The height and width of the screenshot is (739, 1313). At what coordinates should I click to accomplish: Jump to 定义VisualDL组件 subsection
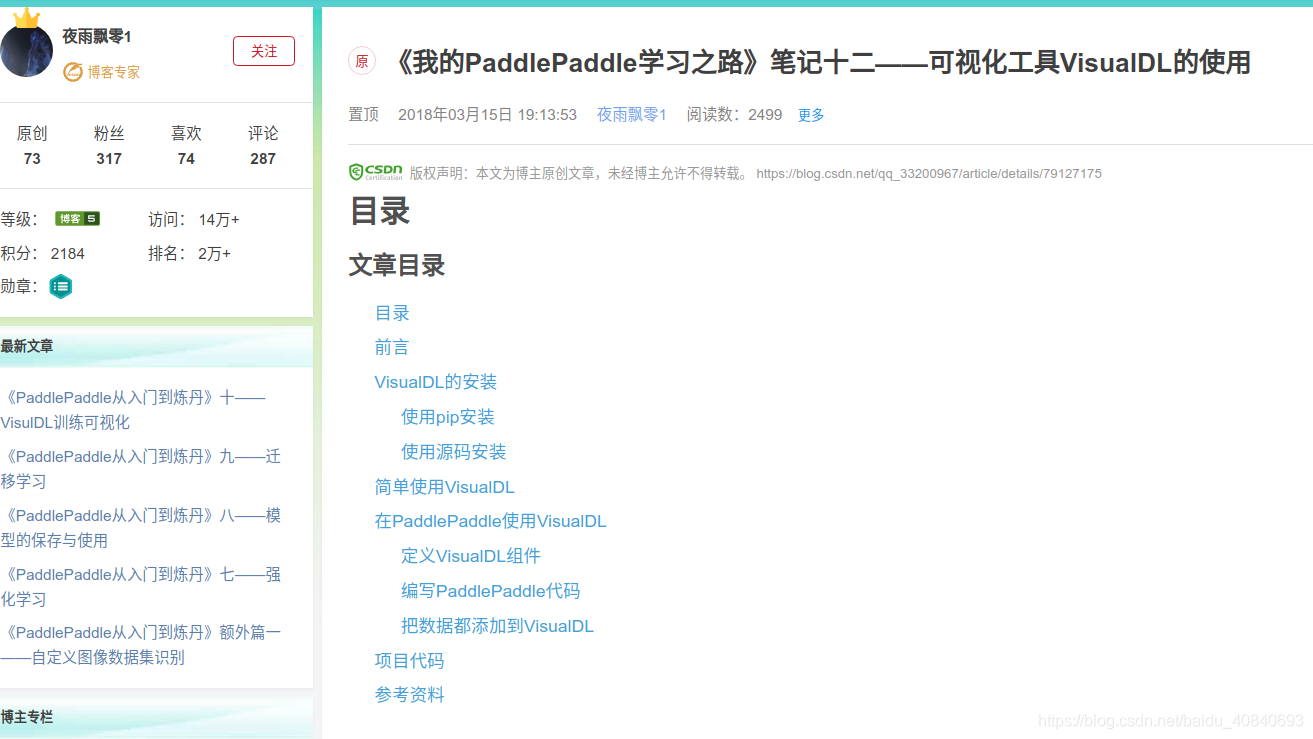point(471,556)
